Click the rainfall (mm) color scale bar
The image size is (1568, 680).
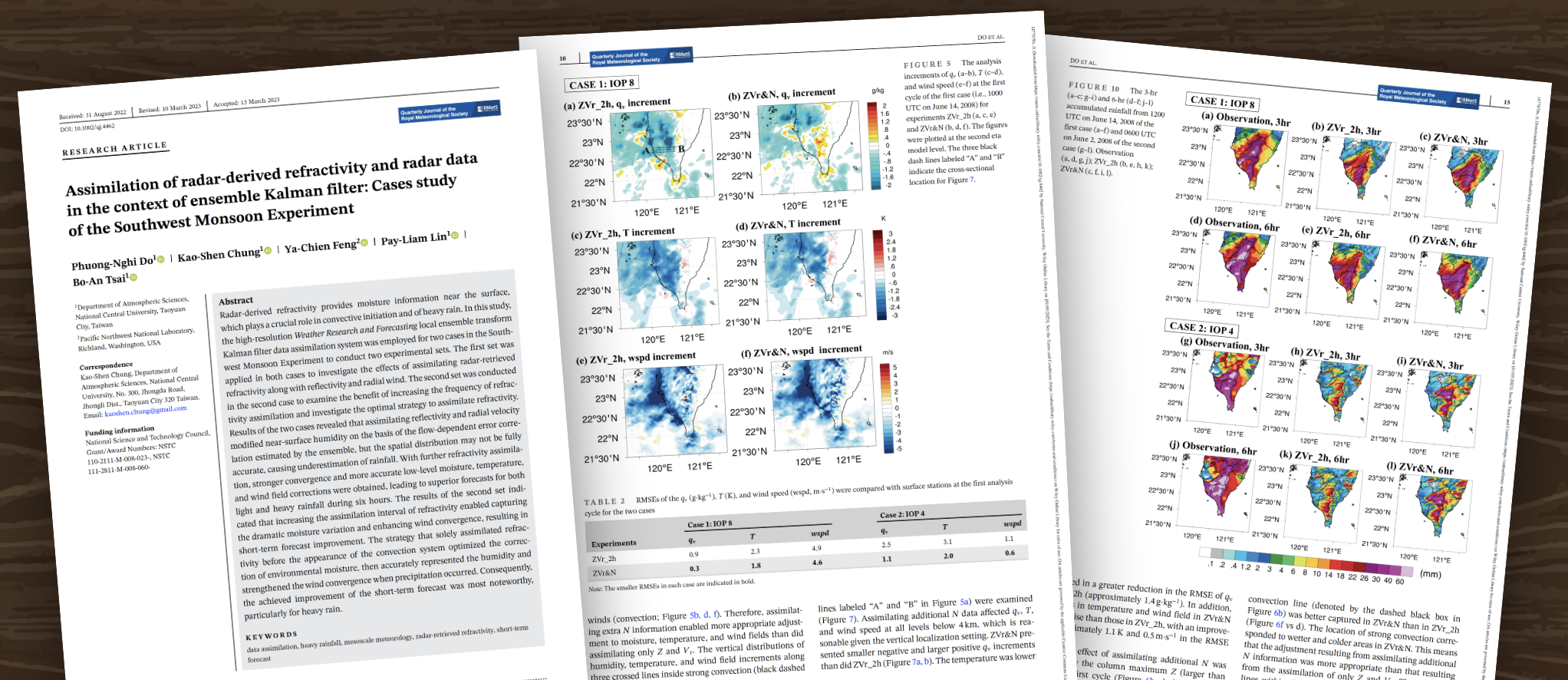click(1306, 561)
